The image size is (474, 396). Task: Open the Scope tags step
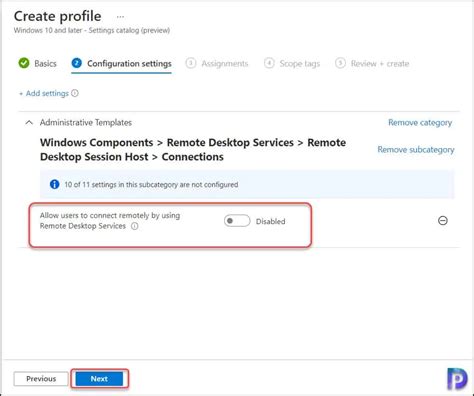coord(300,63)
